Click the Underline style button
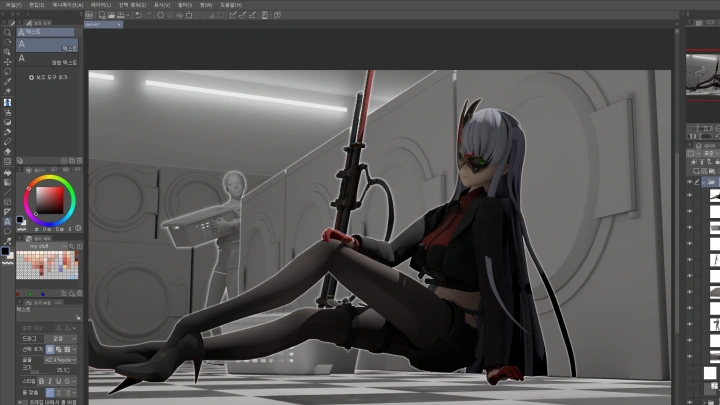 coord(59,381)
